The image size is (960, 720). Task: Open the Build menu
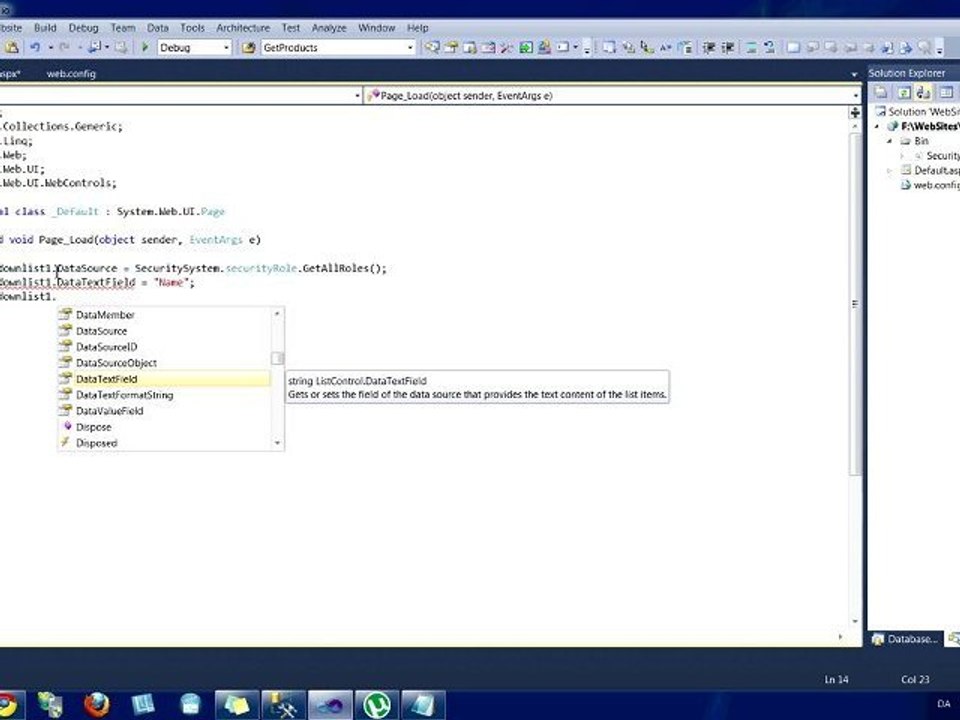coord(45,28)
